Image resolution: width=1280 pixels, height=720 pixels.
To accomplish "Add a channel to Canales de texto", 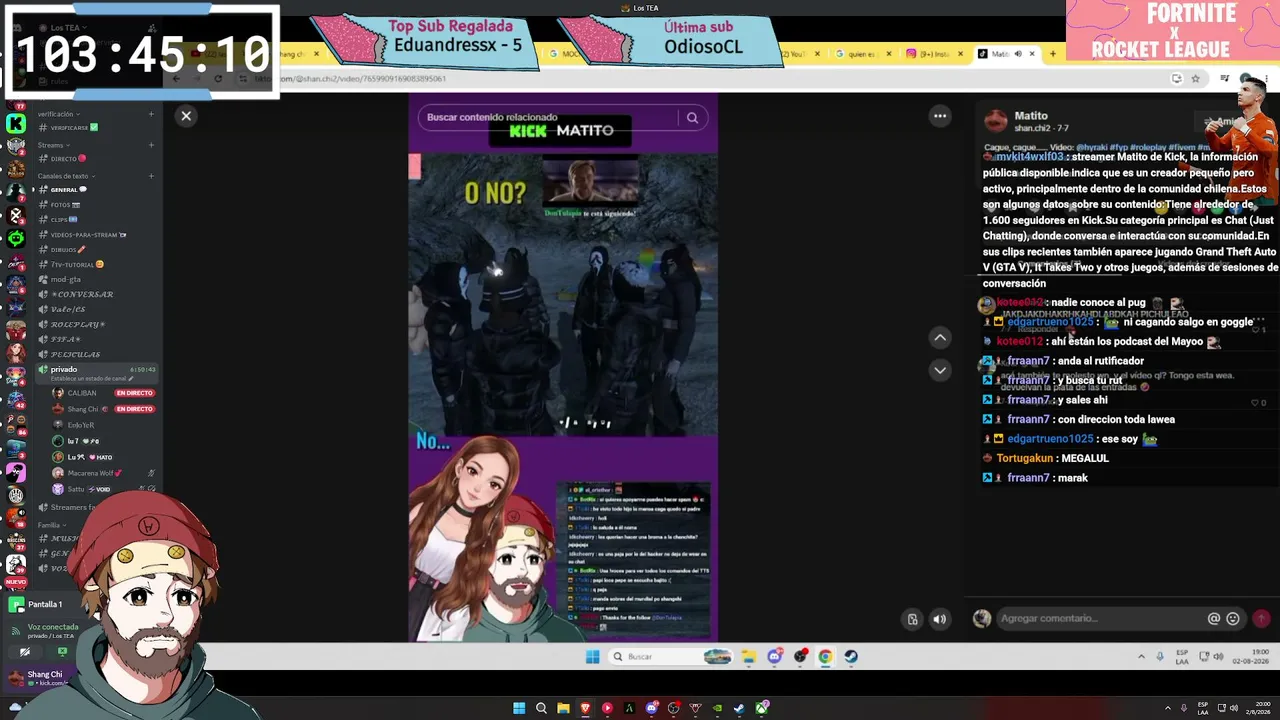I will point(151,176).
